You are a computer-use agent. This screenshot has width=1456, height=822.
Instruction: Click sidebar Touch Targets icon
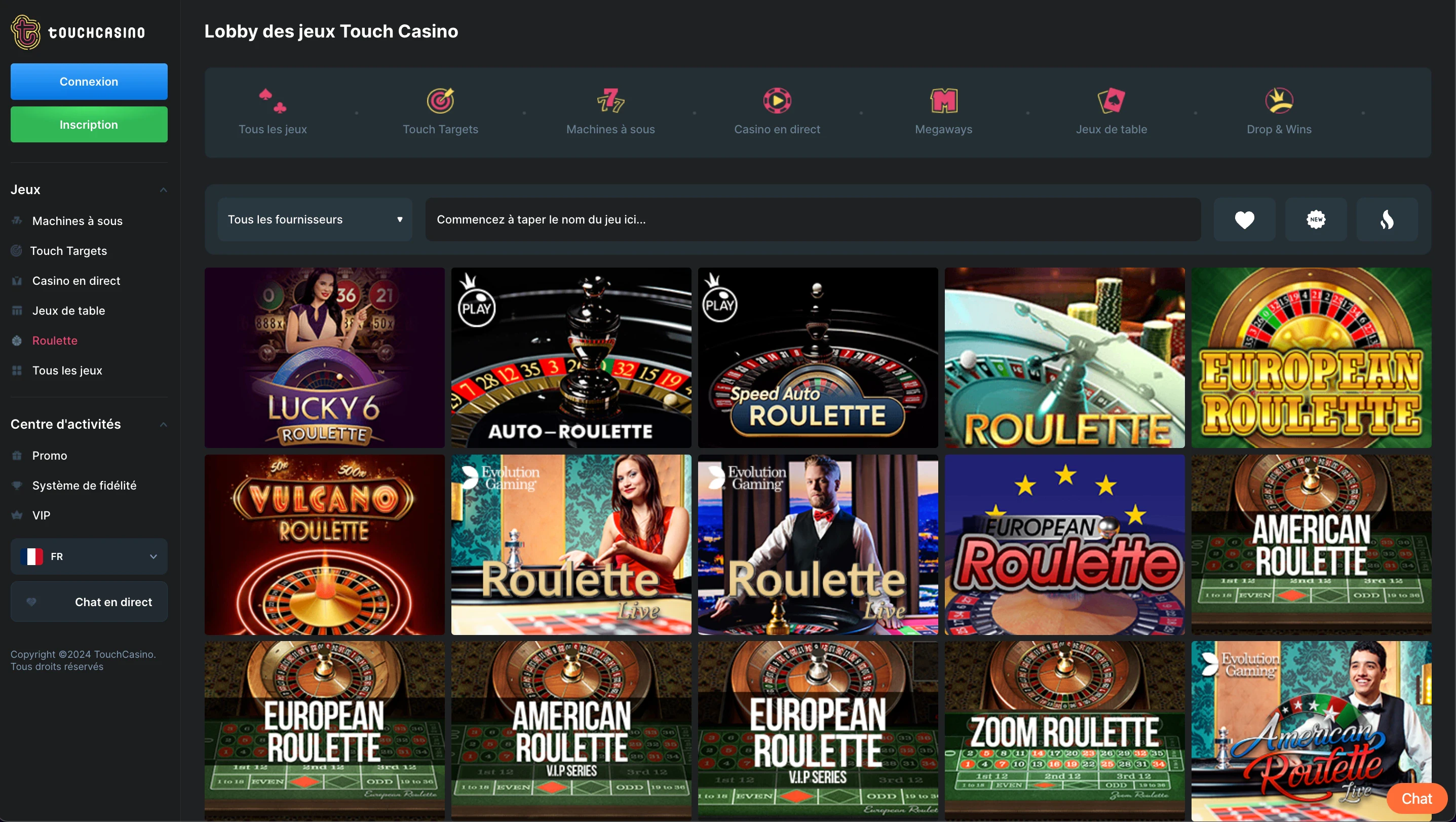click(x=16, y=250)
